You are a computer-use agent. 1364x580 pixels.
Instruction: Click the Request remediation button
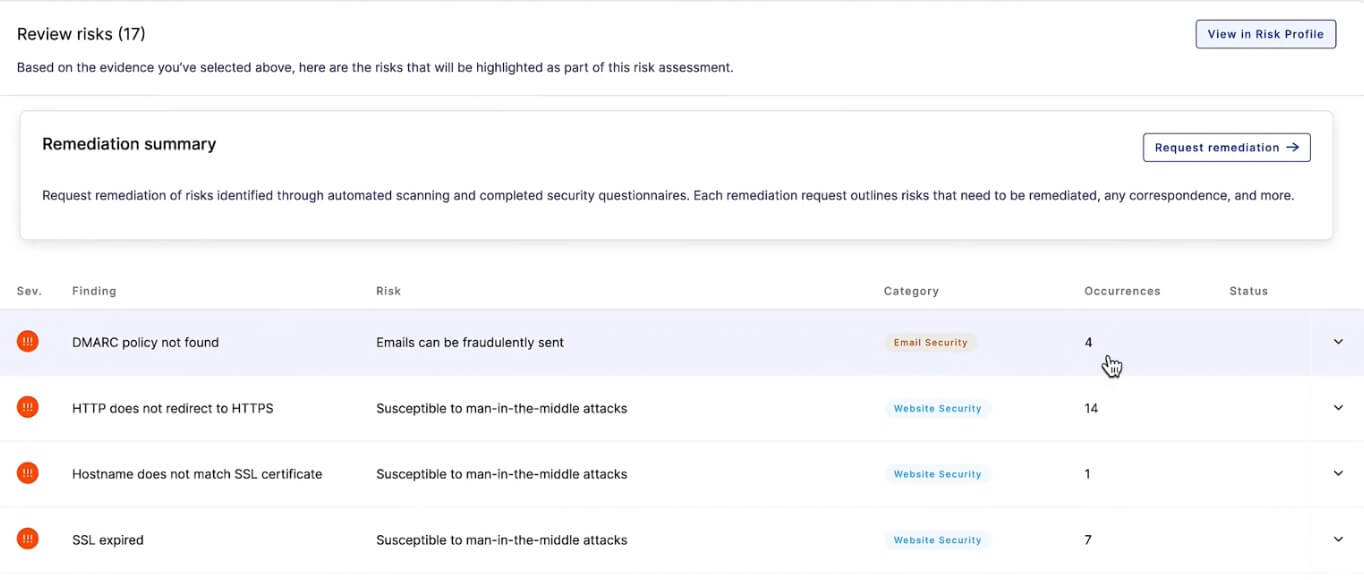click(1226, 147)
